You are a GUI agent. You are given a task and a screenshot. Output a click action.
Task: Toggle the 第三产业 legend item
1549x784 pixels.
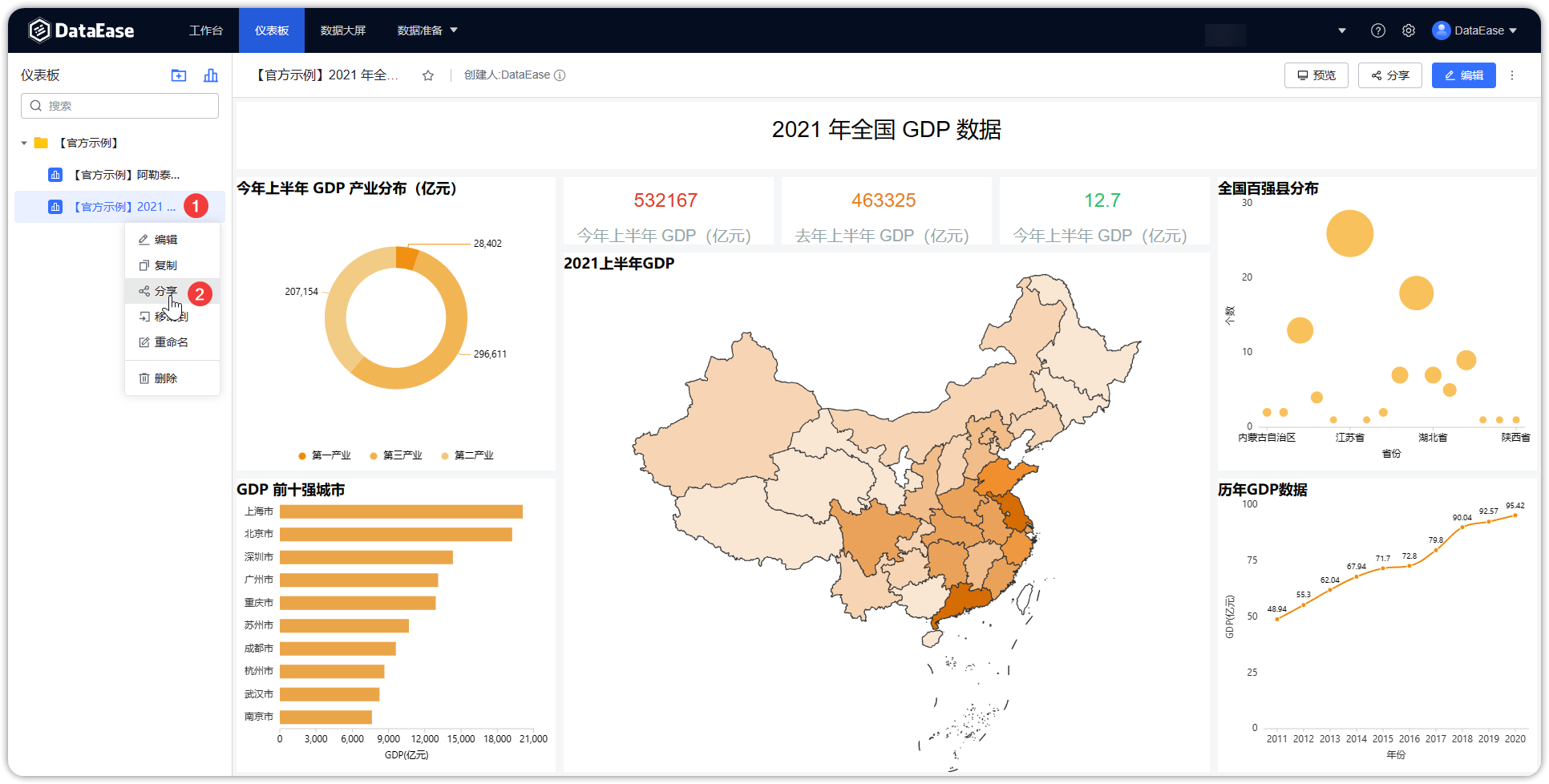[x=396, y=455]
